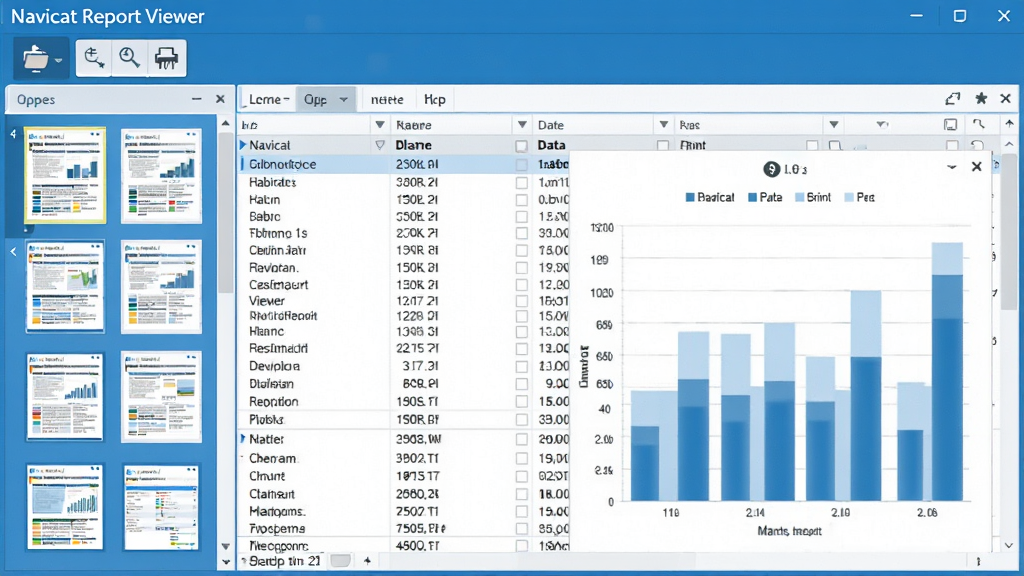Image resolution: width=1024 pixels, height=576 pixels.
Task: Open the Ras column filter dropdown
Action: point(833,124)
